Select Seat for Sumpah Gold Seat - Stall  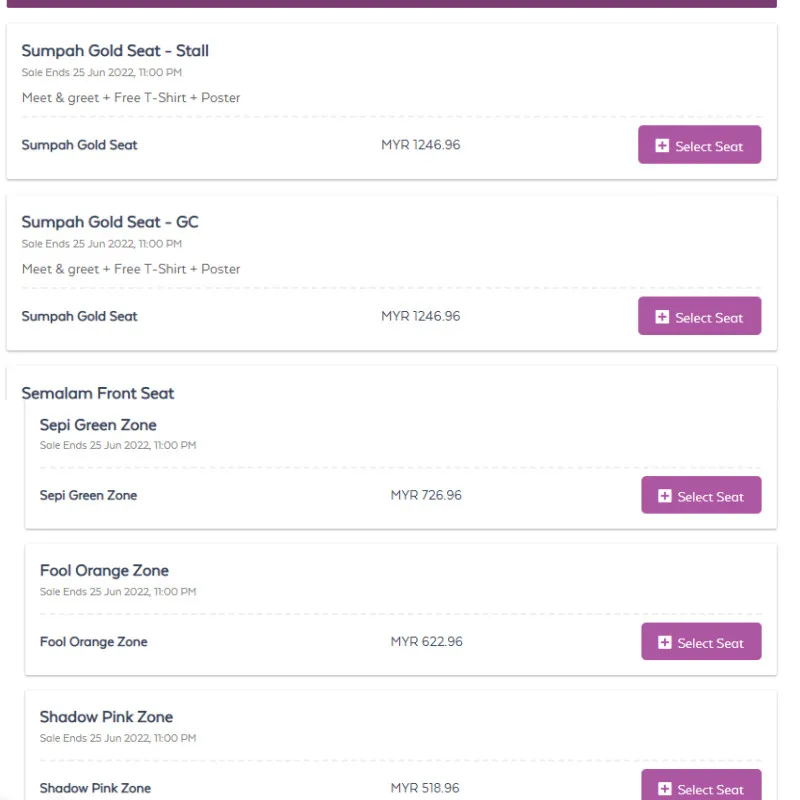699,145
